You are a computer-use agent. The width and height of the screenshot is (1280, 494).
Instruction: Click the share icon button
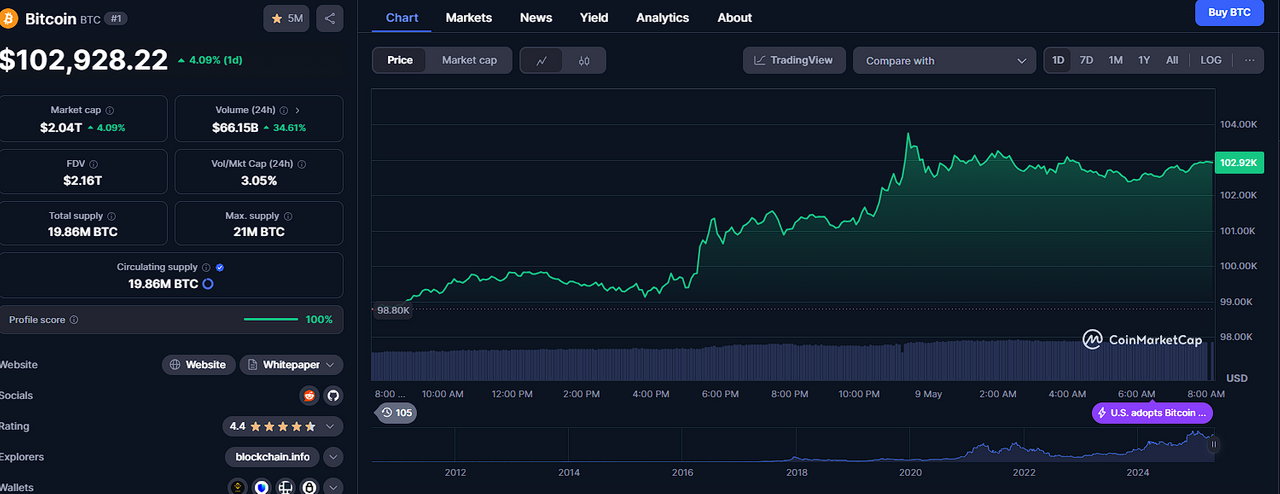330,18
